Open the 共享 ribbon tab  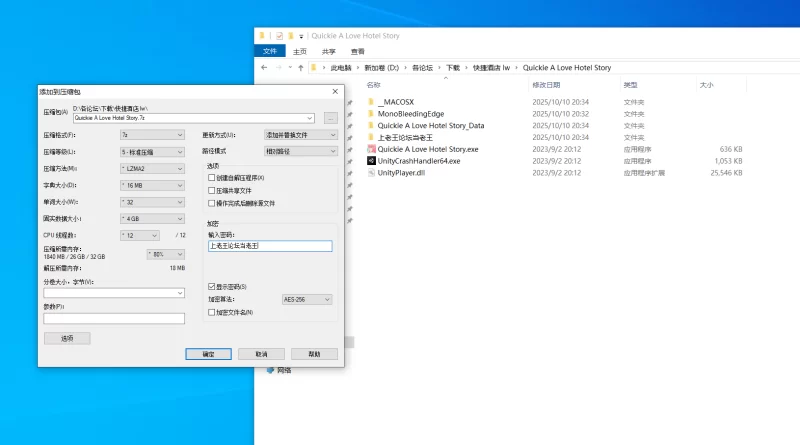[x=329, y=52]
